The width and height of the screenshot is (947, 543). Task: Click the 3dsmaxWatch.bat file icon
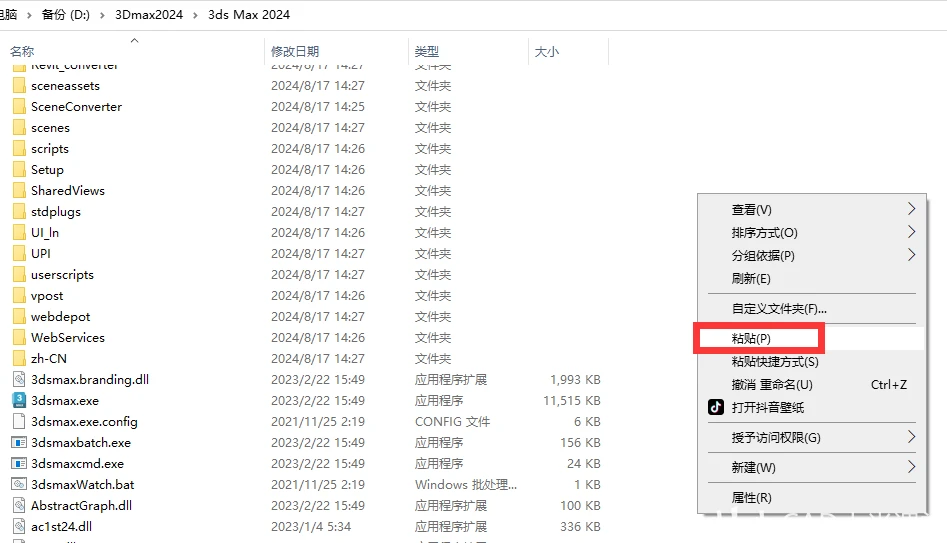pos(19,484)
